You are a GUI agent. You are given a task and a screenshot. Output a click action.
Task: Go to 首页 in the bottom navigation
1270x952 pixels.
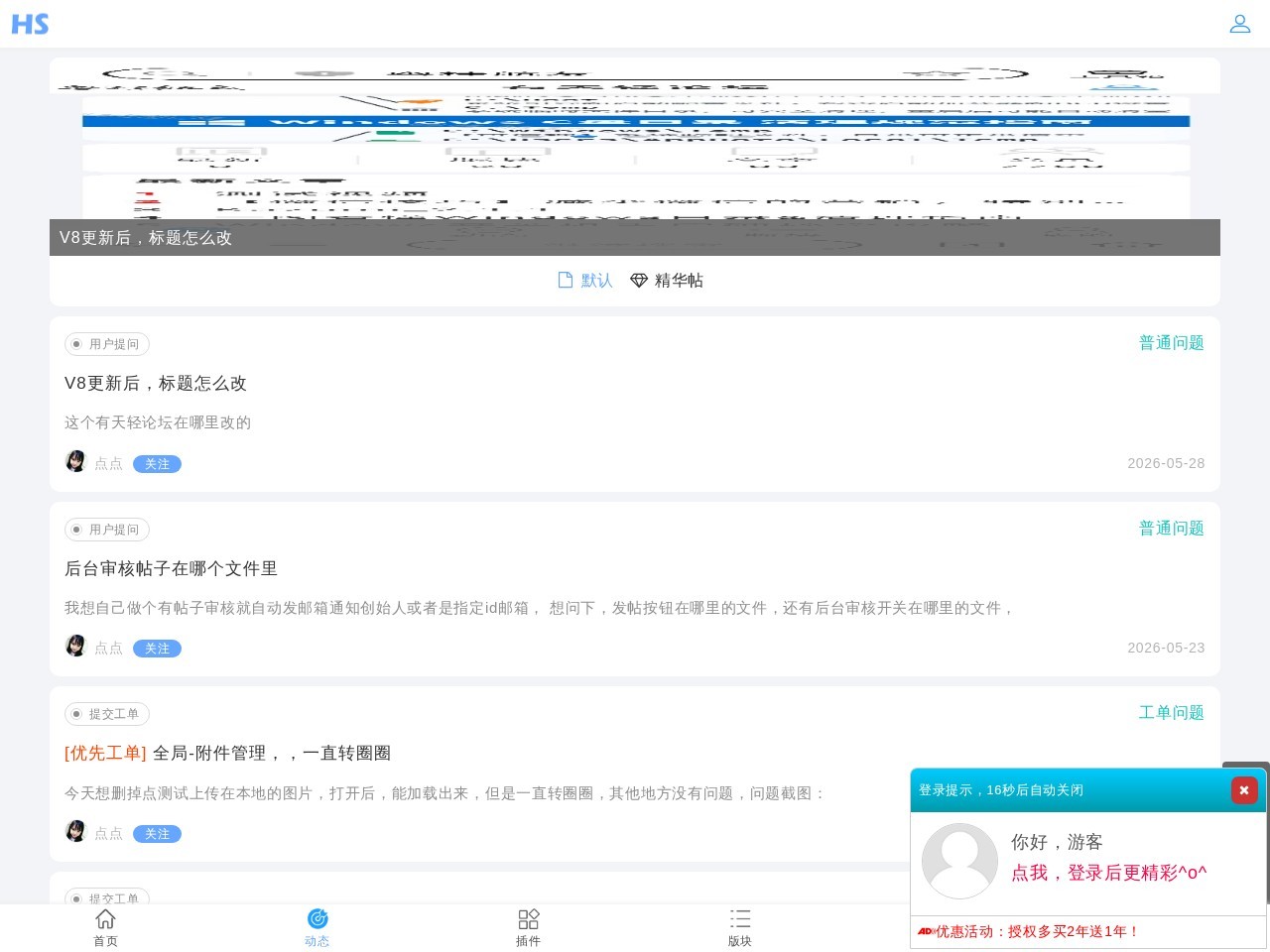point(105,928)
